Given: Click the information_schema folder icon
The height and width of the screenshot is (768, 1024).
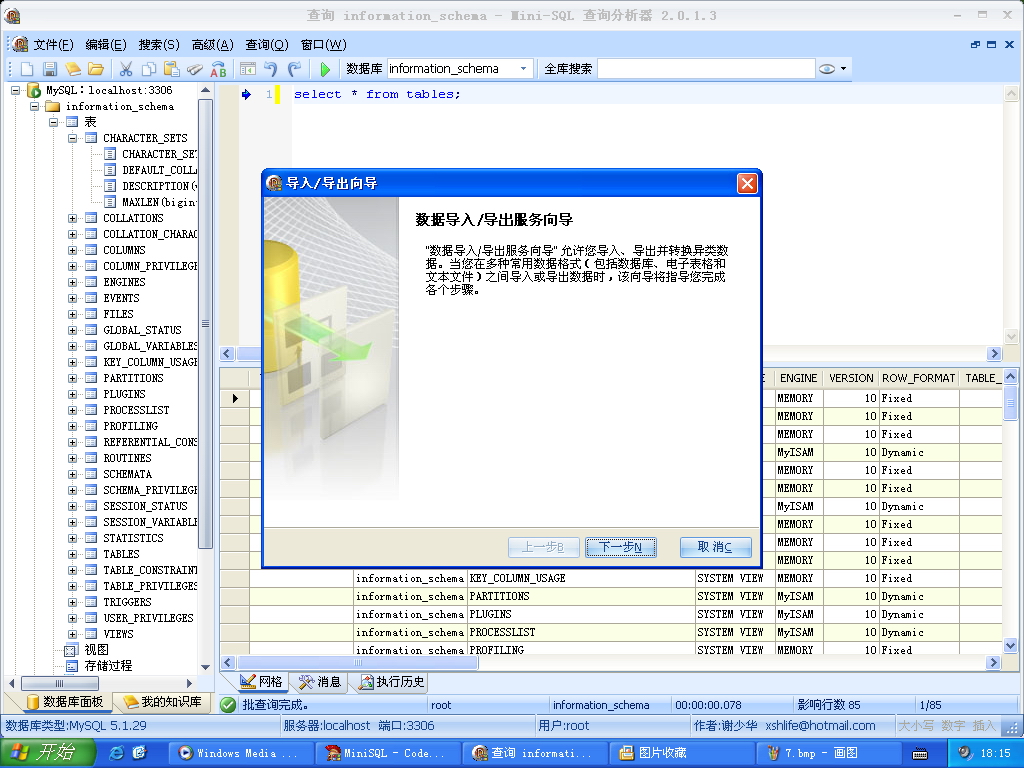Looking at the screenshot, I should pos(53,106).
